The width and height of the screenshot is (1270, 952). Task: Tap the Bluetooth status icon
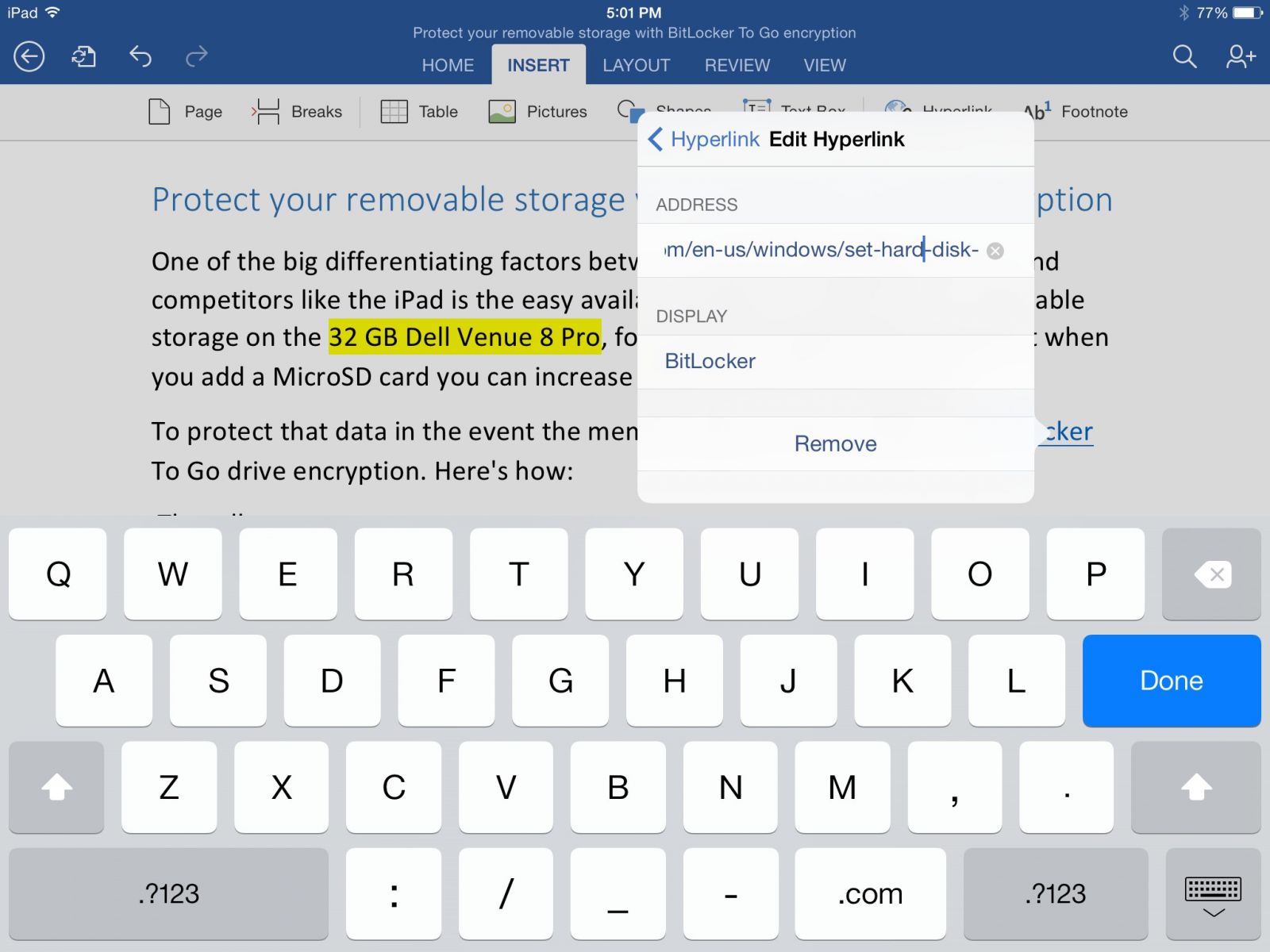(x=1183, y=13)
